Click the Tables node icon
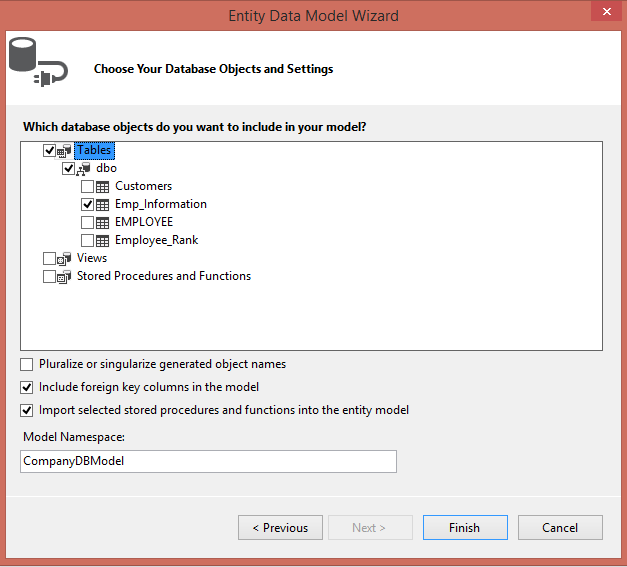This screenshot has width=627, height=567. pyautogui.click(x=66, y=150)
